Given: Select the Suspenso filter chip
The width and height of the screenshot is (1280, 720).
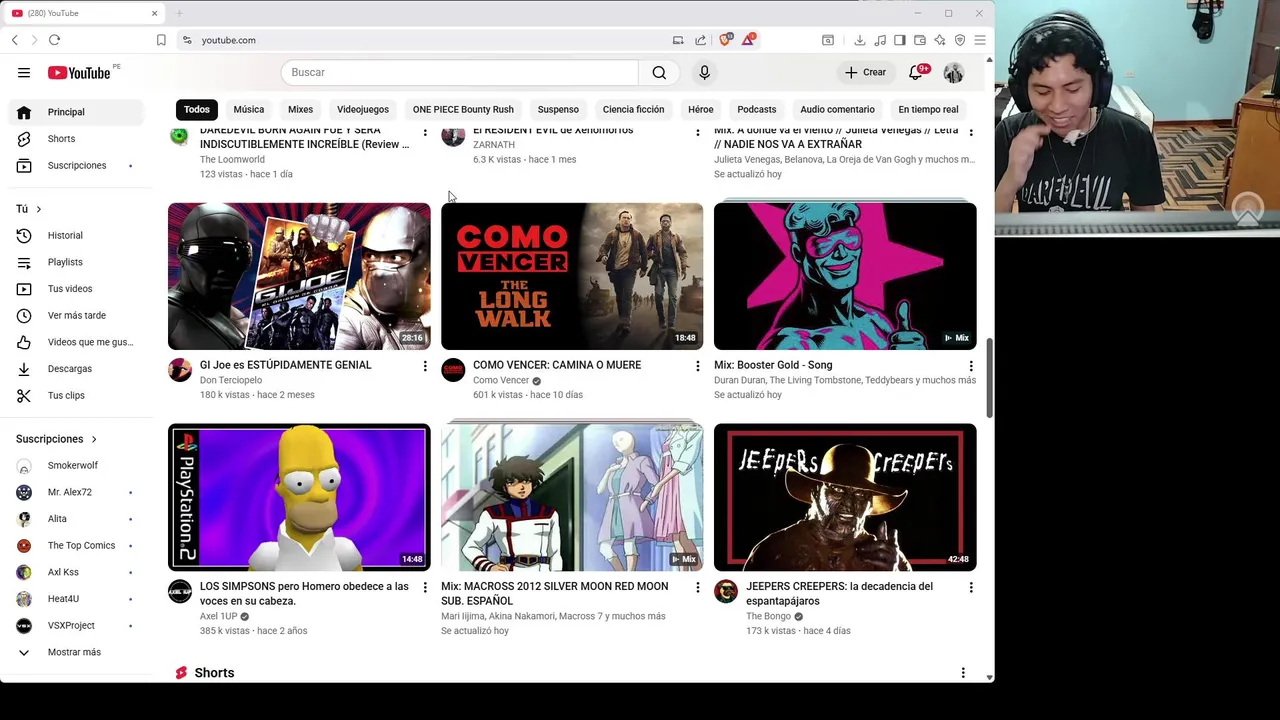Looking at the screenshot, I should pos(558,109).
